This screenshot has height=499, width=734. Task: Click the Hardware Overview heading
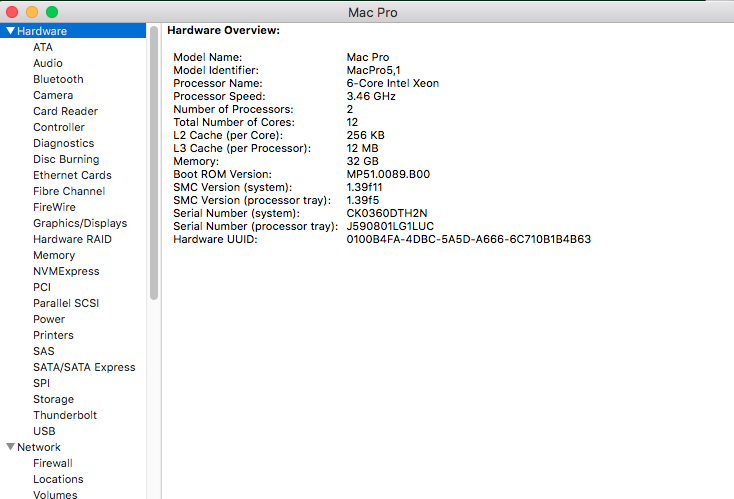click(223, 30)
